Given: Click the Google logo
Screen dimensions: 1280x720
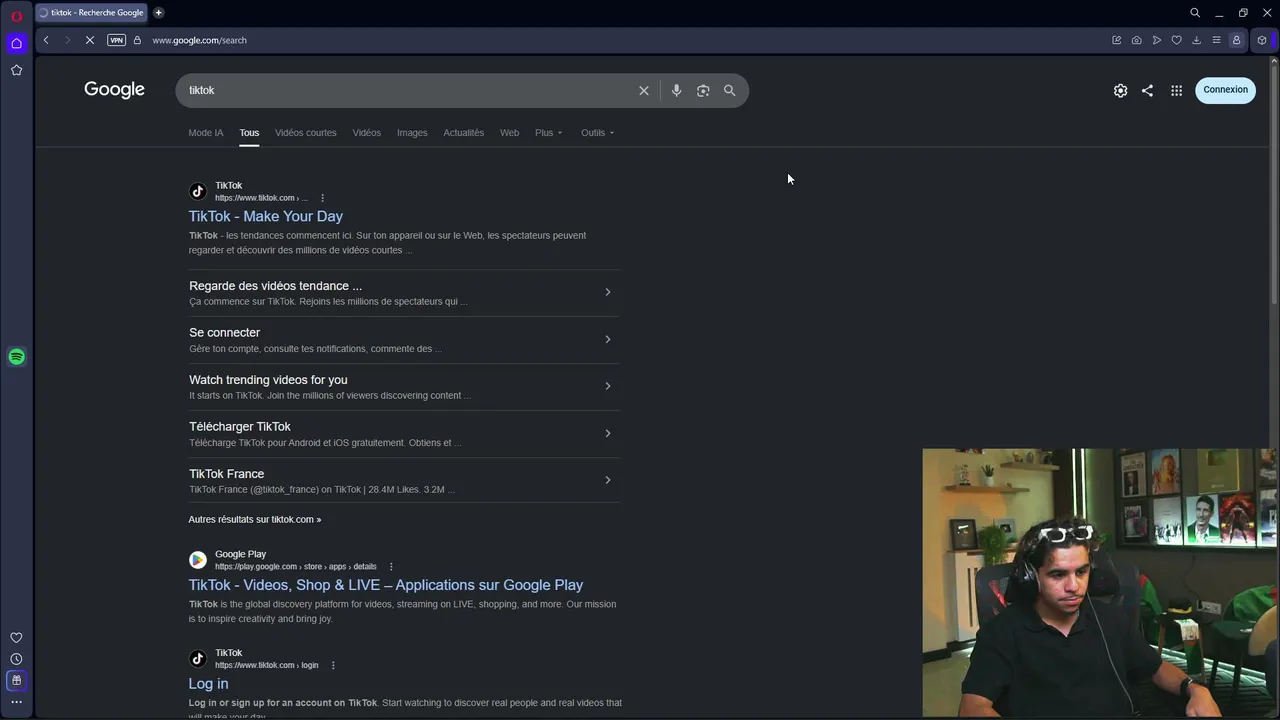Looking at the screenshot, I should pos(114,89).
